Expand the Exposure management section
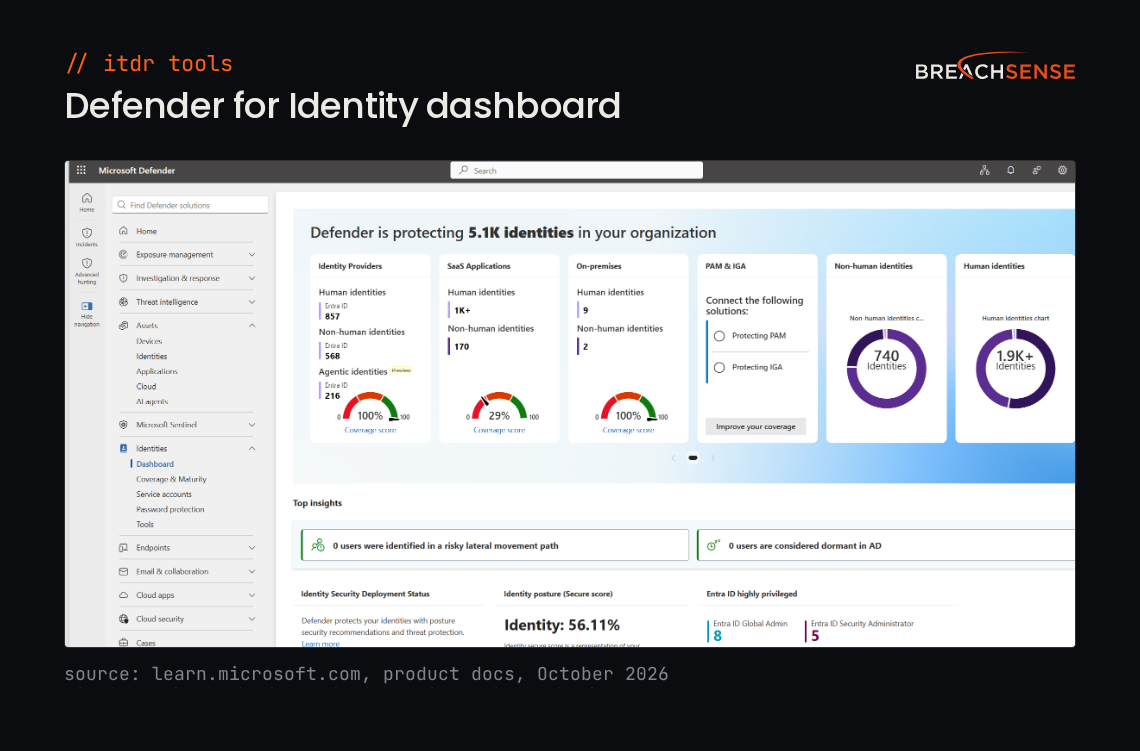The width and height of the screenshot is (1140, 751). (x=252, y=254)
